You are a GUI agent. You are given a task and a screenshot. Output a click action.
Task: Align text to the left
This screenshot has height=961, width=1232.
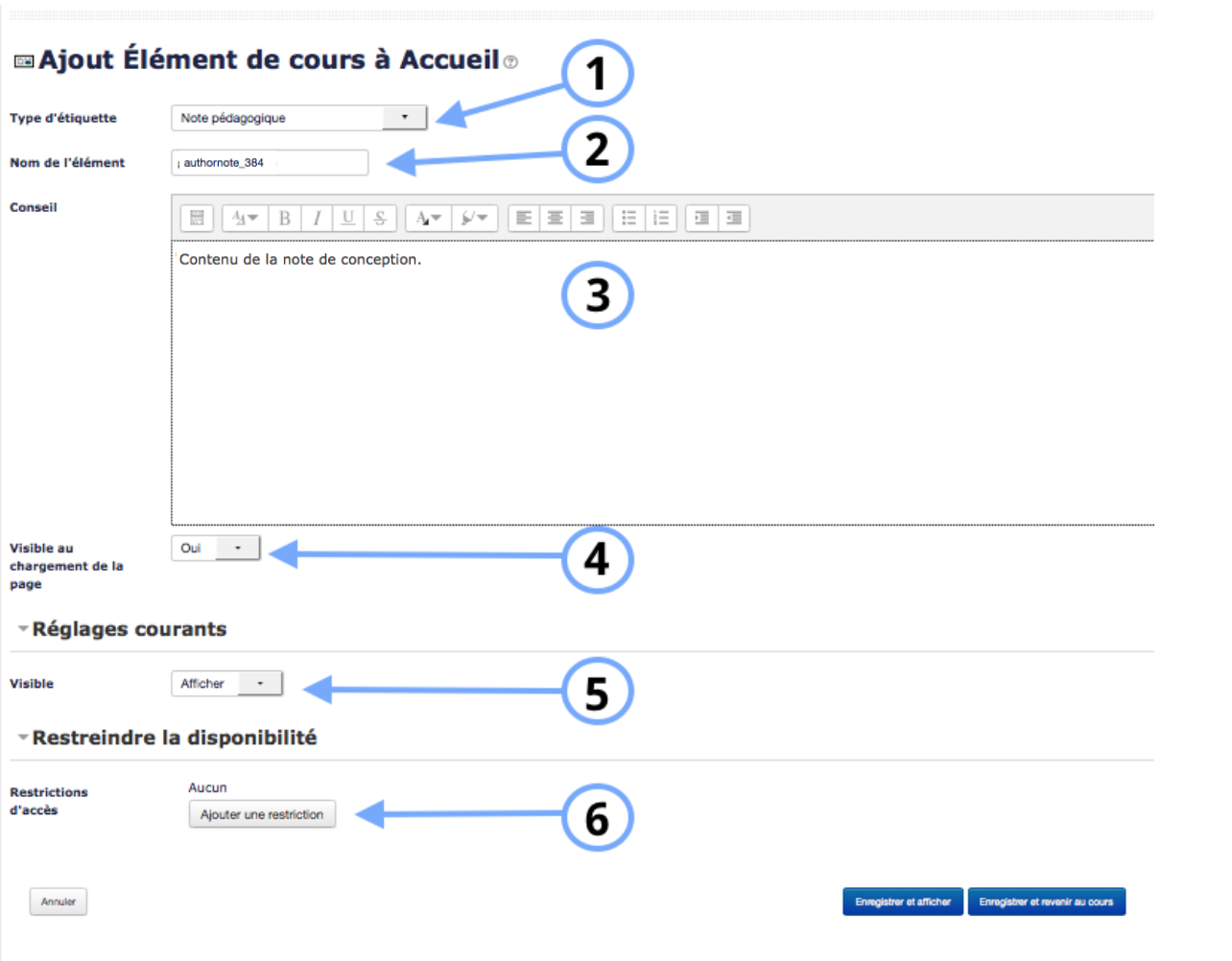[524, 219]
